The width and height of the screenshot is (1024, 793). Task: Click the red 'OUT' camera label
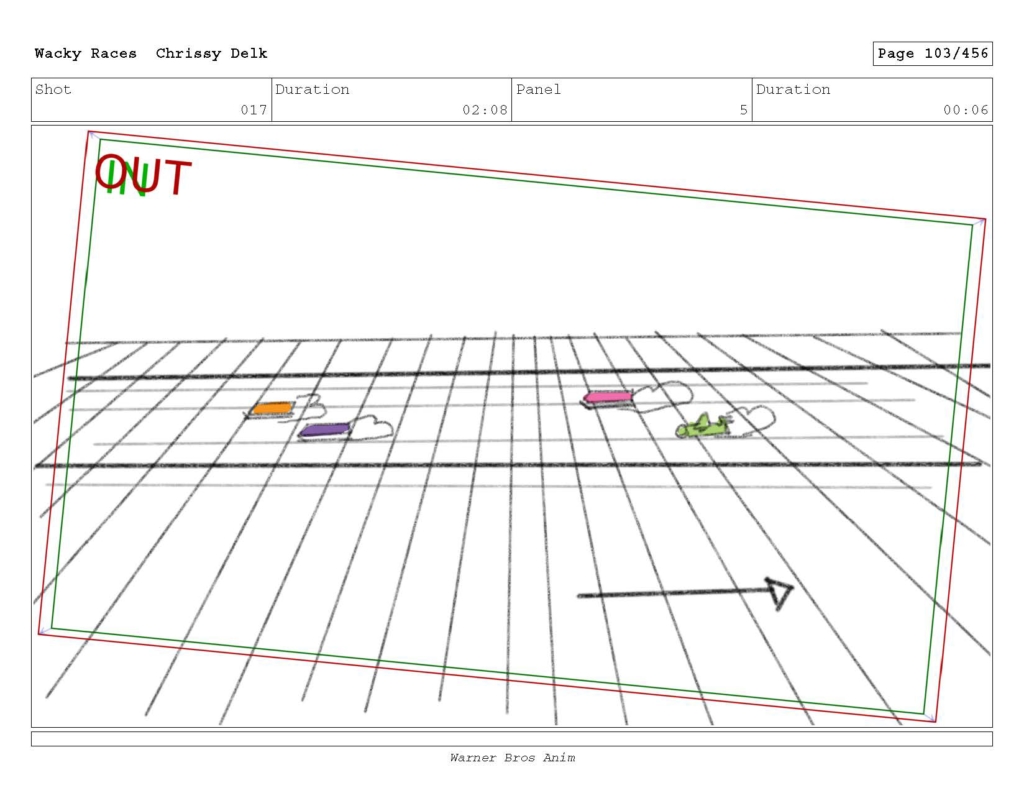[x=145, y=175]
